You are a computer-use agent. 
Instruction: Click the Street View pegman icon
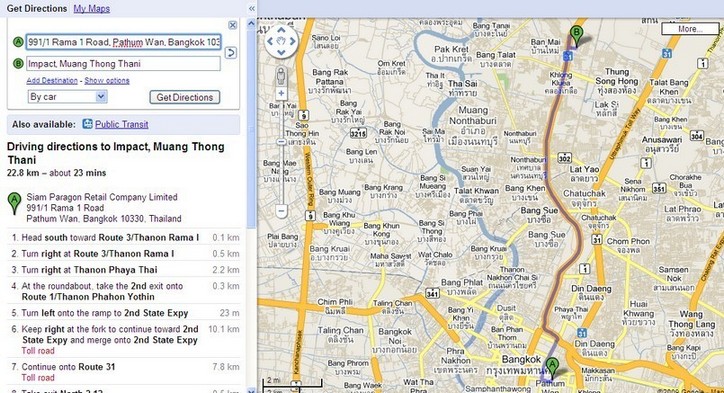[x=281, y=76]
